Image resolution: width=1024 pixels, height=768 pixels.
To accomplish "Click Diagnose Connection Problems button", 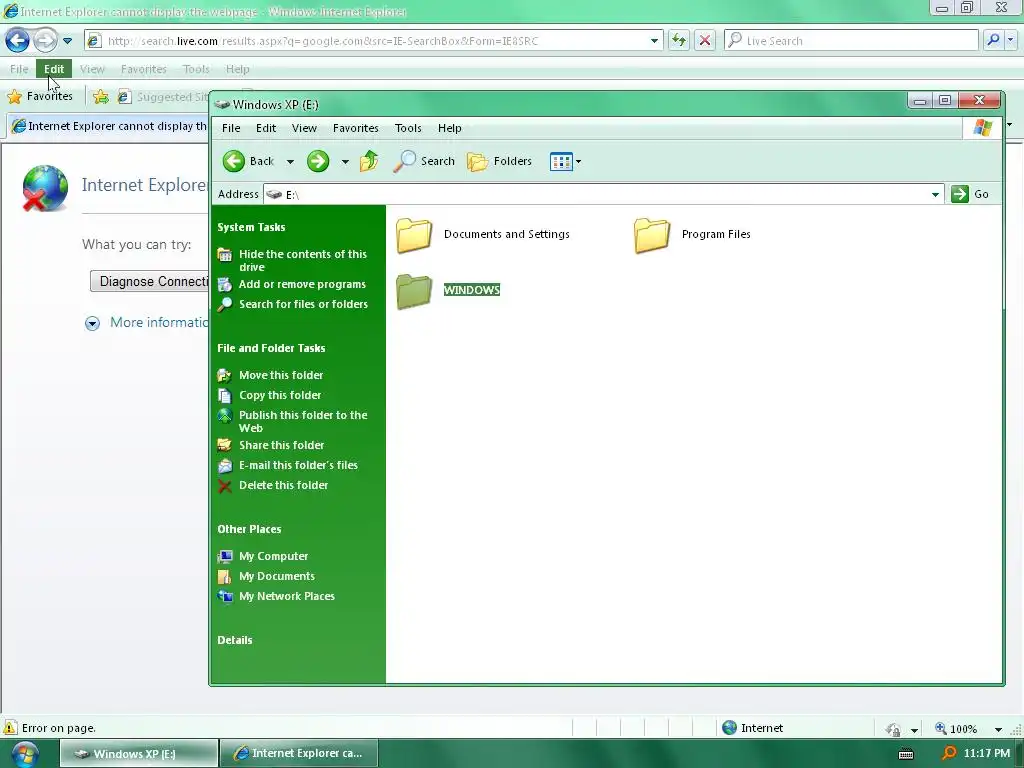I will pyautogui.click(x=150, y=281).
